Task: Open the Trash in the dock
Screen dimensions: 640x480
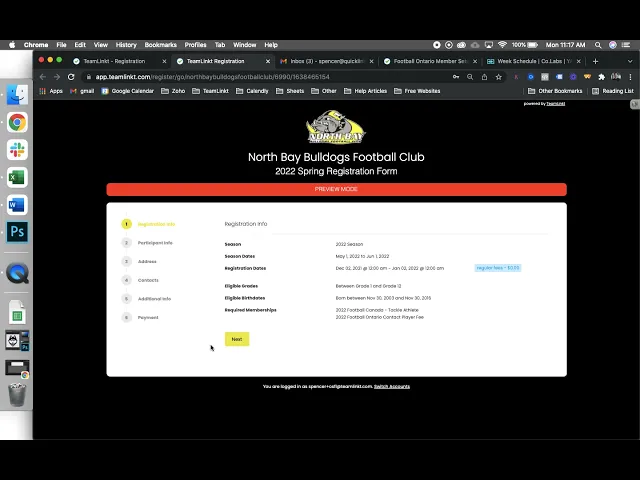Action: [x=17, y=394]
